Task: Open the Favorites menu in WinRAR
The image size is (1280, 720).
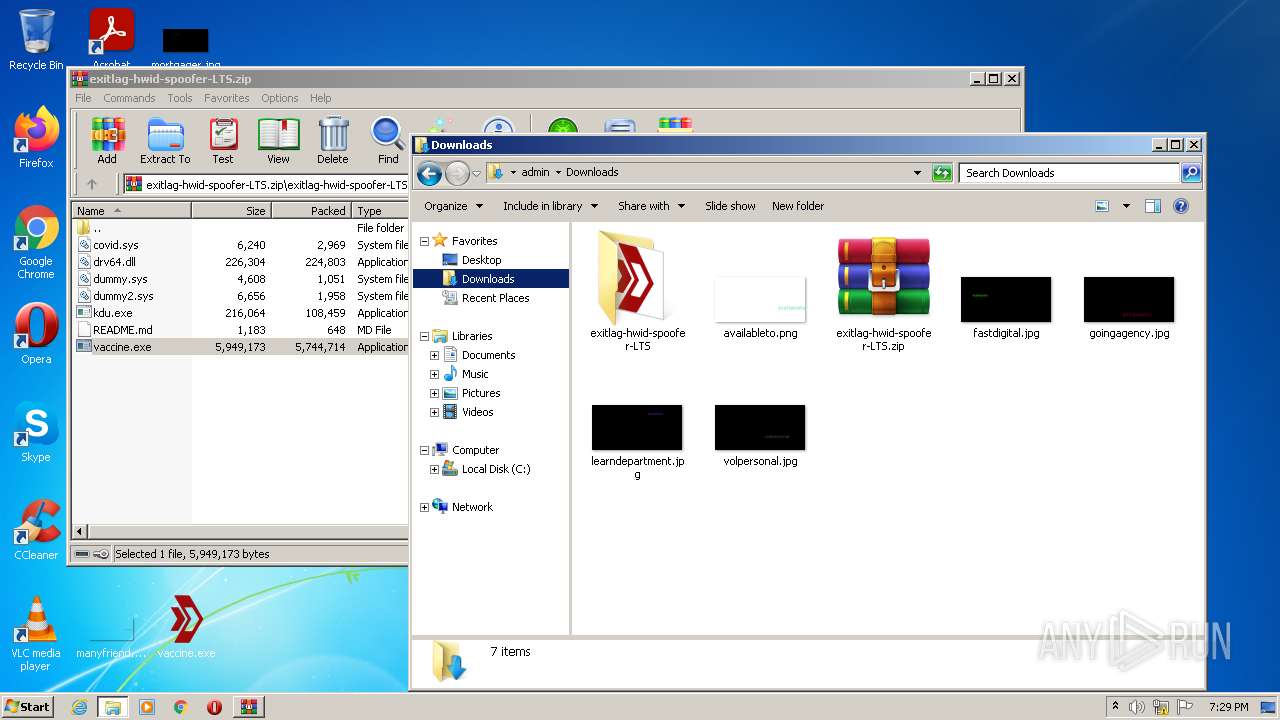Action: tap(227, 98)
